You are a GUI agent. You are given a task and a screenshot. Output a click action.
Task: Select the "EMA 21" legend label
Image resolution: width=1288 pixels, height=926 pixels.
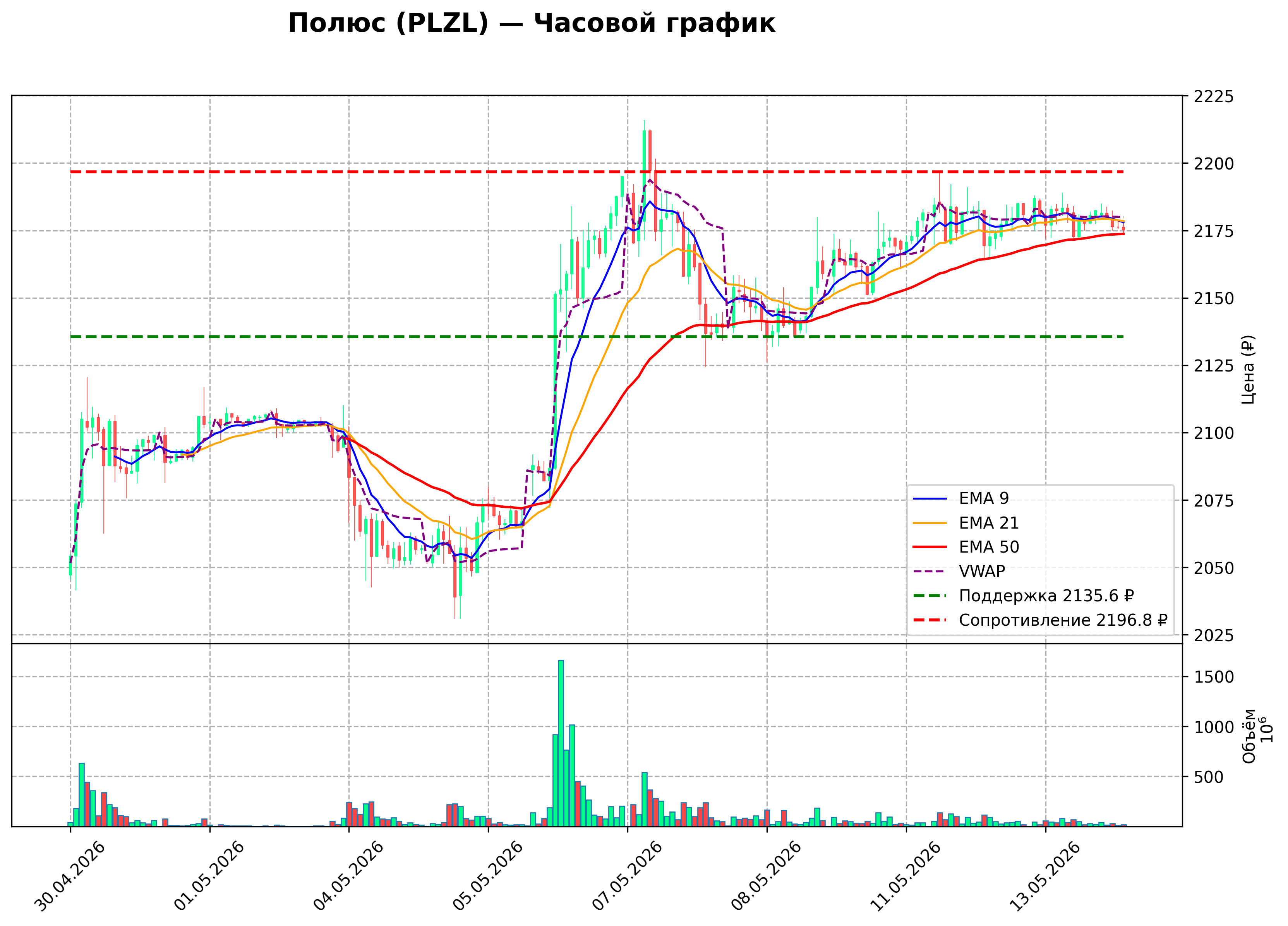tap(989, 523)
